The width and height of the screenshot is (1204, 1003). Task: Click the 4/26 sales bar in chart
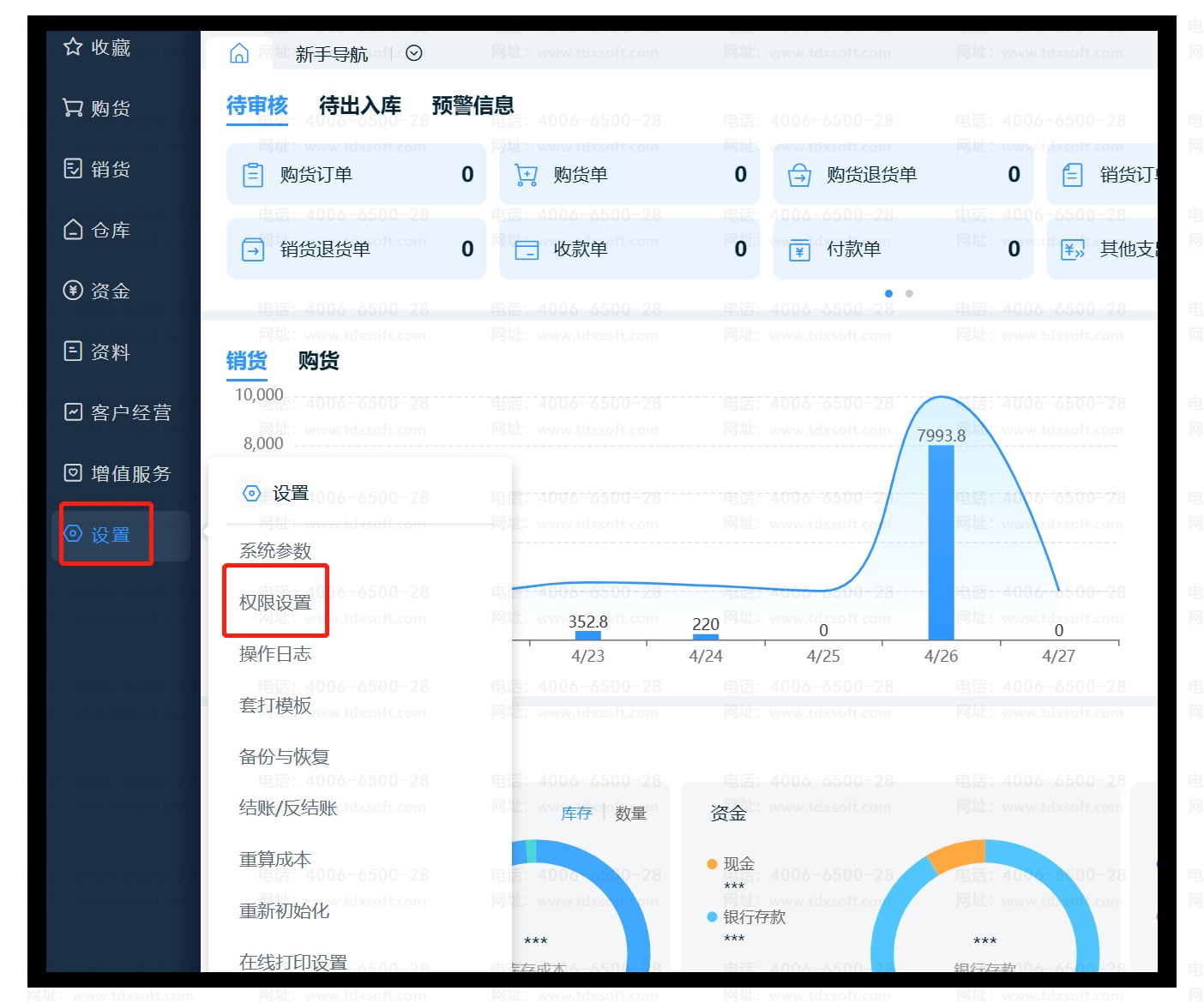tap(941, 542)
